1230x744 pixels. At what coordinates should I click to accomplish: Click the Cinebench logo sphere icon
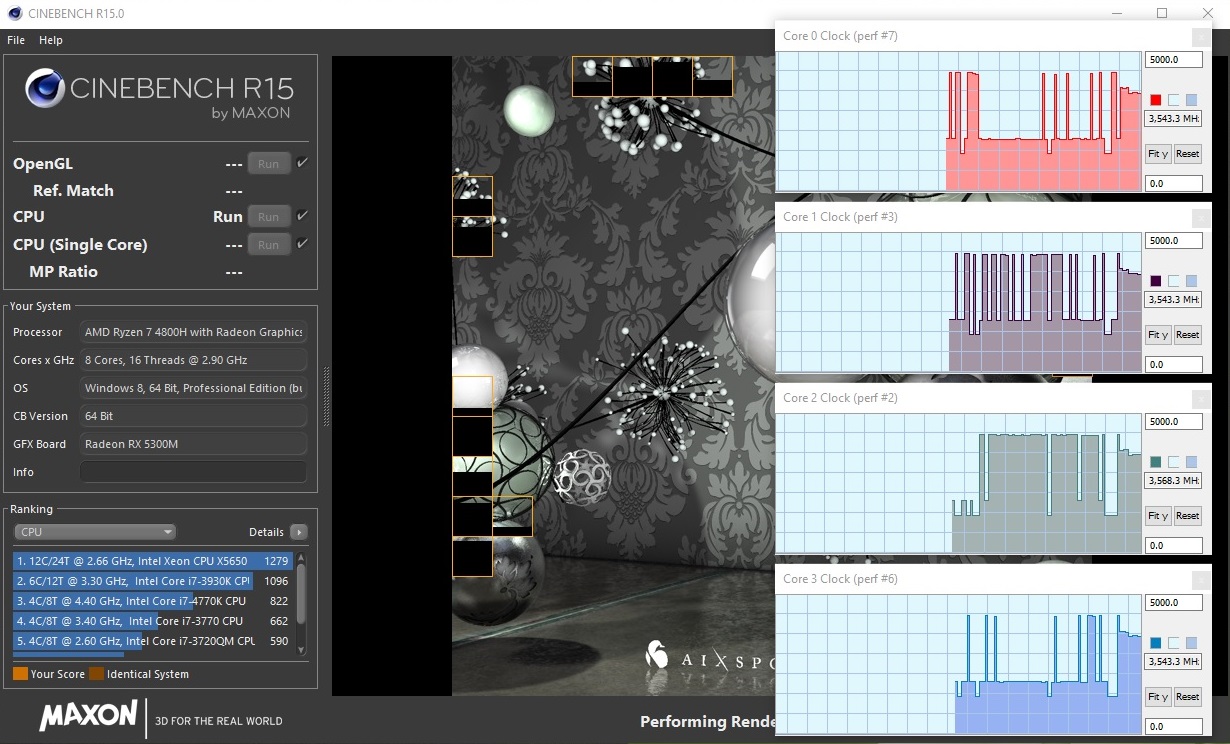44,88
